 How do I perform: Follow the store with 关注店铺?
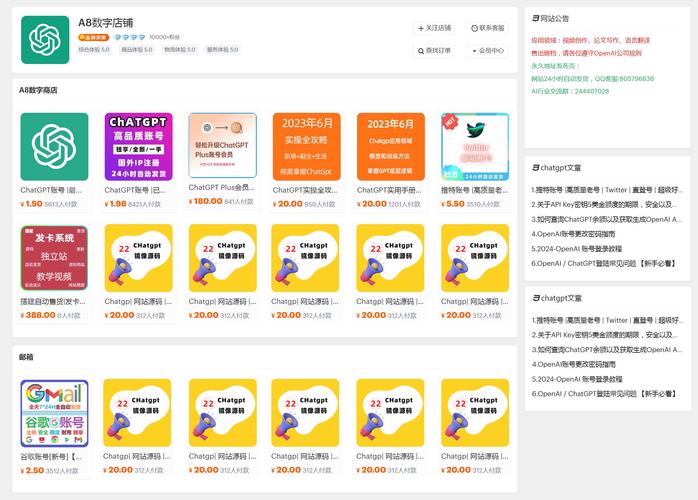(433, 28)
